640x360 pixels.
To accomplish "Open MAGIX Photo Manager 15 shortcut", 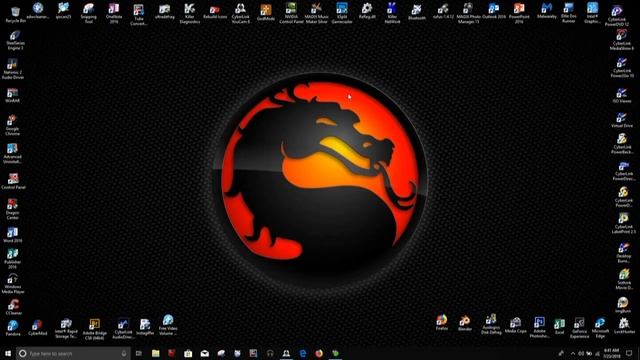I will coord(468,13).
